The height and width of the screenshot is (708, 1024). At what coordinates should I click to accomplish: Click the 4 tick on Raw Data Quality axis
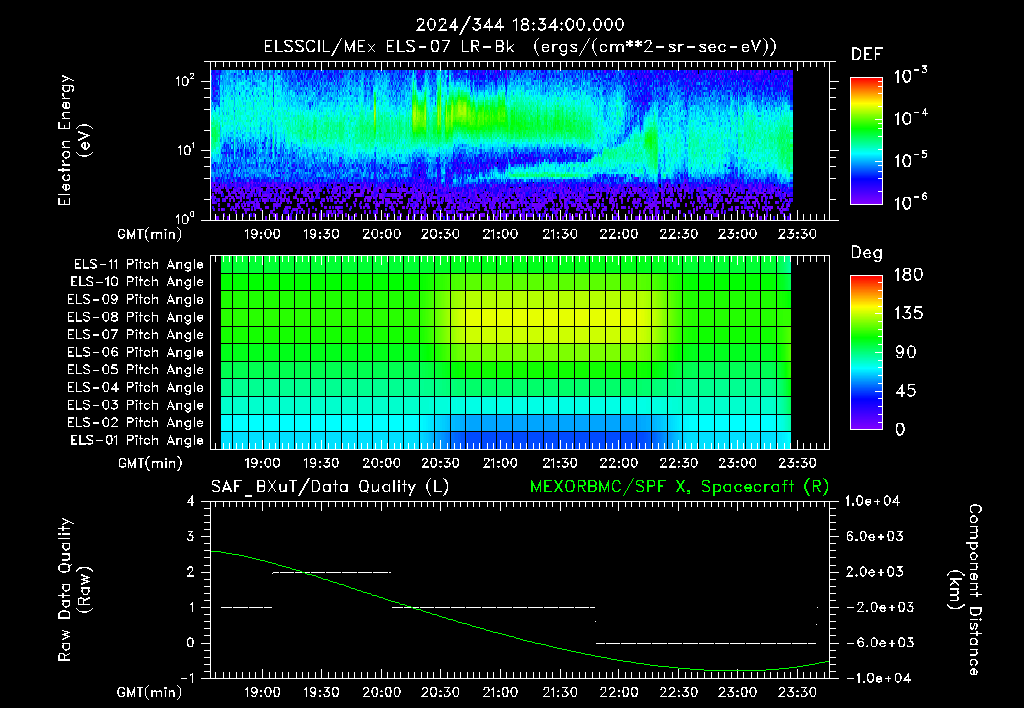(191, 501)
